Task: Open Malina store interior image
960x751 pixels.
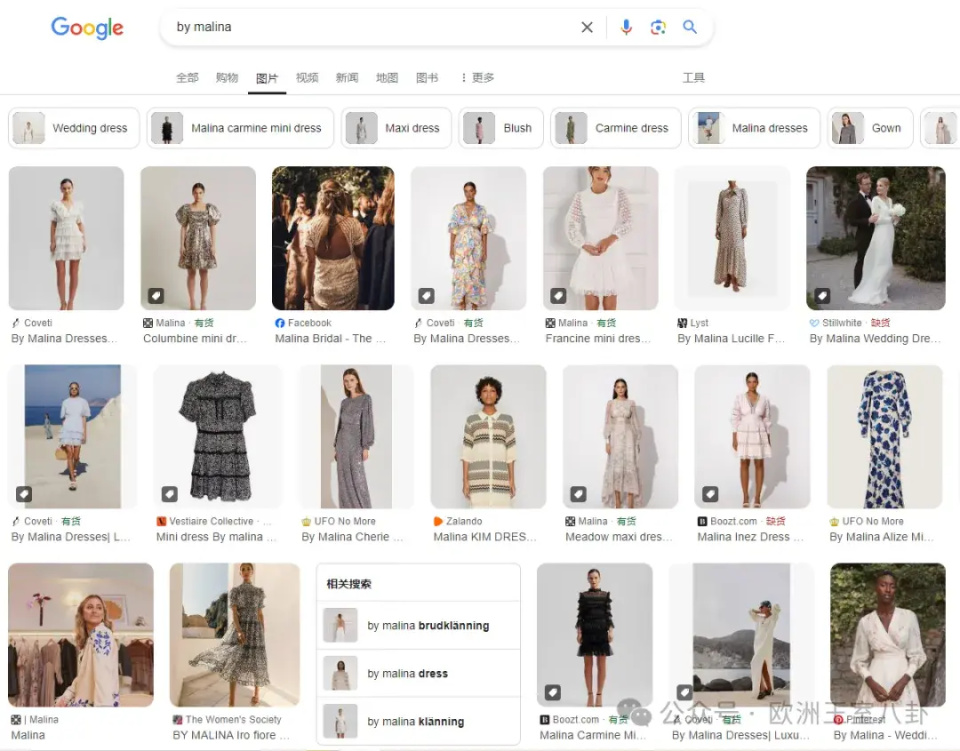Action: 81,635
